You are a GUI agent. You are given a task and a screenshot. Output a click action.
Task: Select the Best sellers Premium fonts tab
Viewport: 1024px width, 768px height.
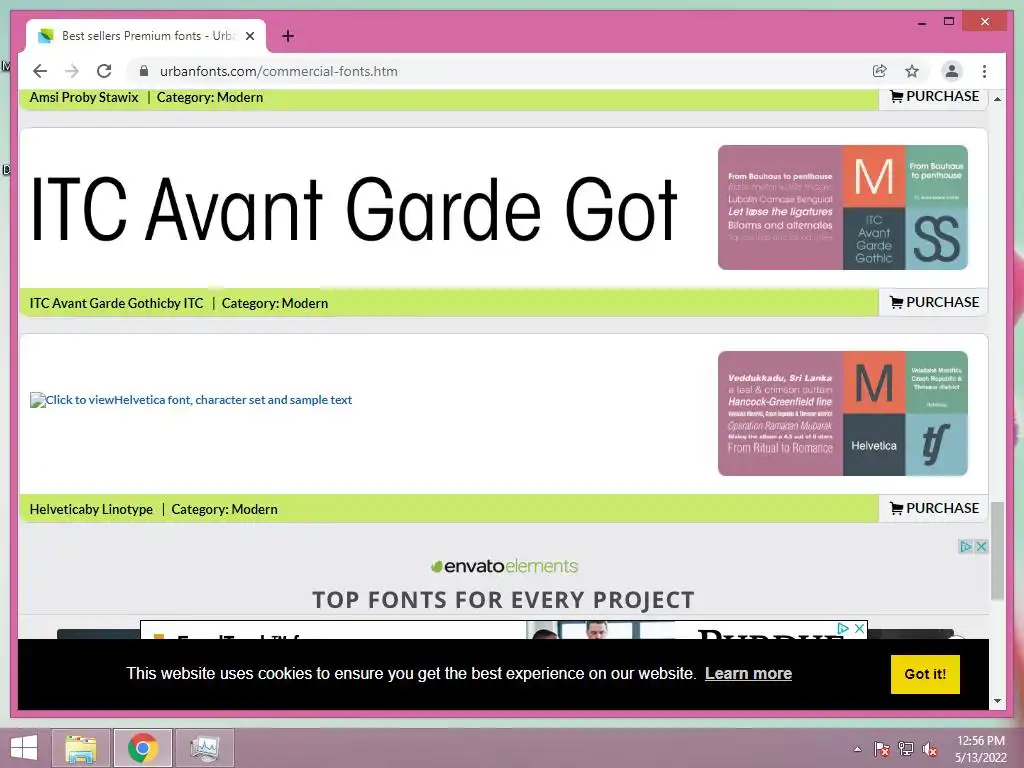click(x=146, y=36)
